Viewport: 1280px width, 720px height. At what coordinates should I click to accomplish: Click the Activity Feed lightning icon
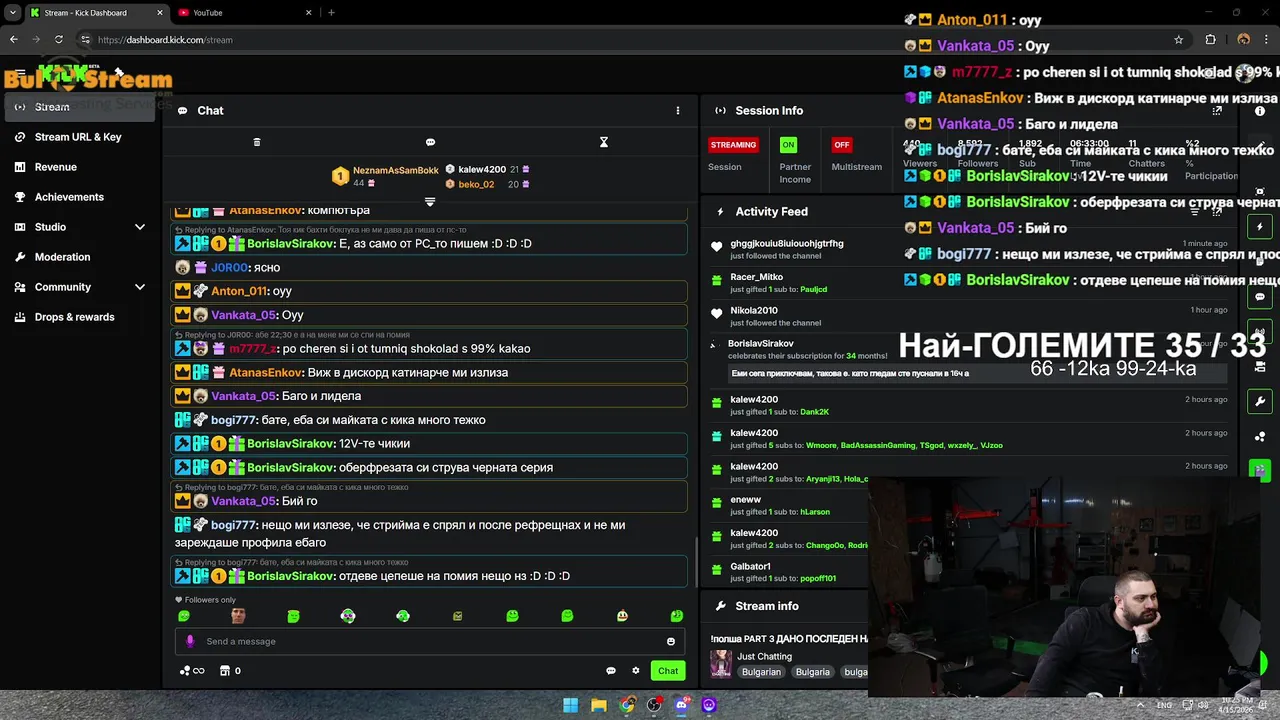pos(719,212)
